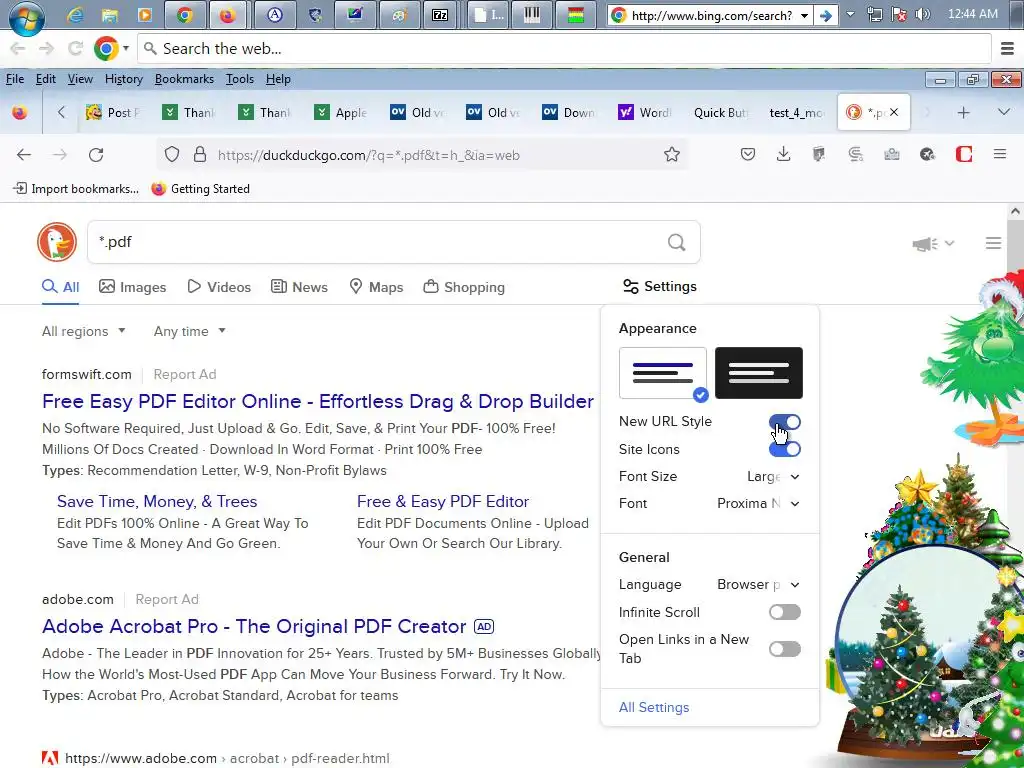Open the bing address bar dropdown arrow

pyautogui.click(x=804, y=15)
